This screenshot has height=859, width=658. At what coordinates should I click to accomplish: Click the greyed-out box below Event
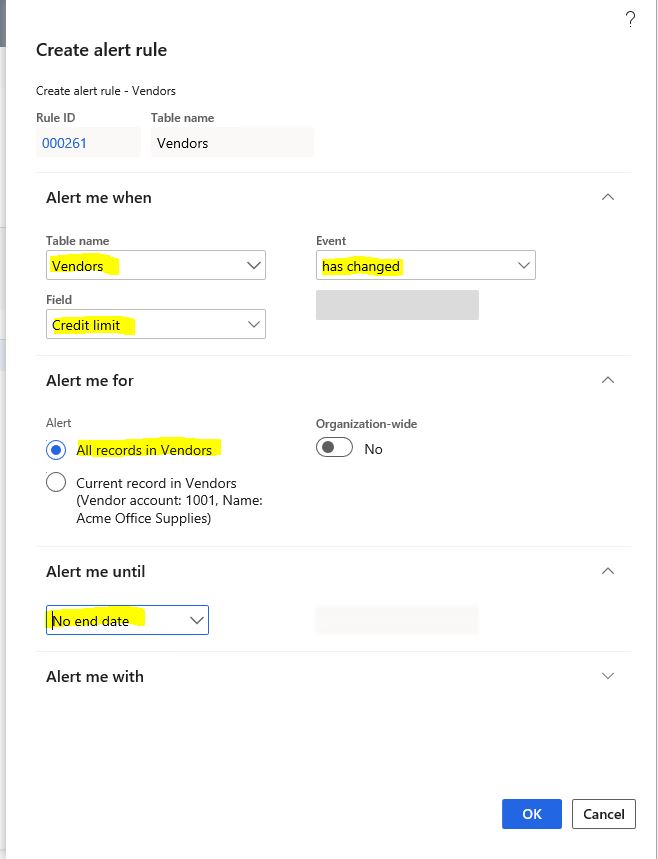397,305
